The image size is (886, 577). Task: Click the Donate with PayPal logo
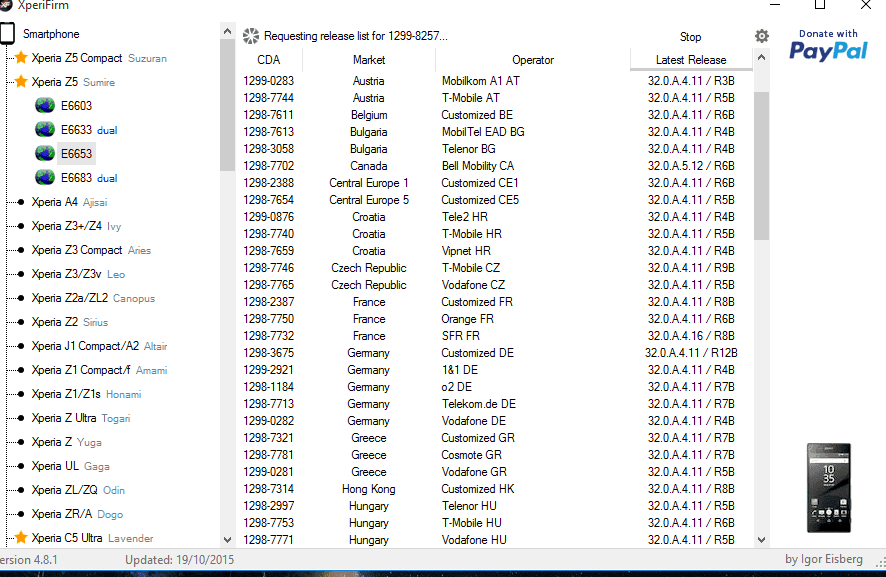coord(828,45)
